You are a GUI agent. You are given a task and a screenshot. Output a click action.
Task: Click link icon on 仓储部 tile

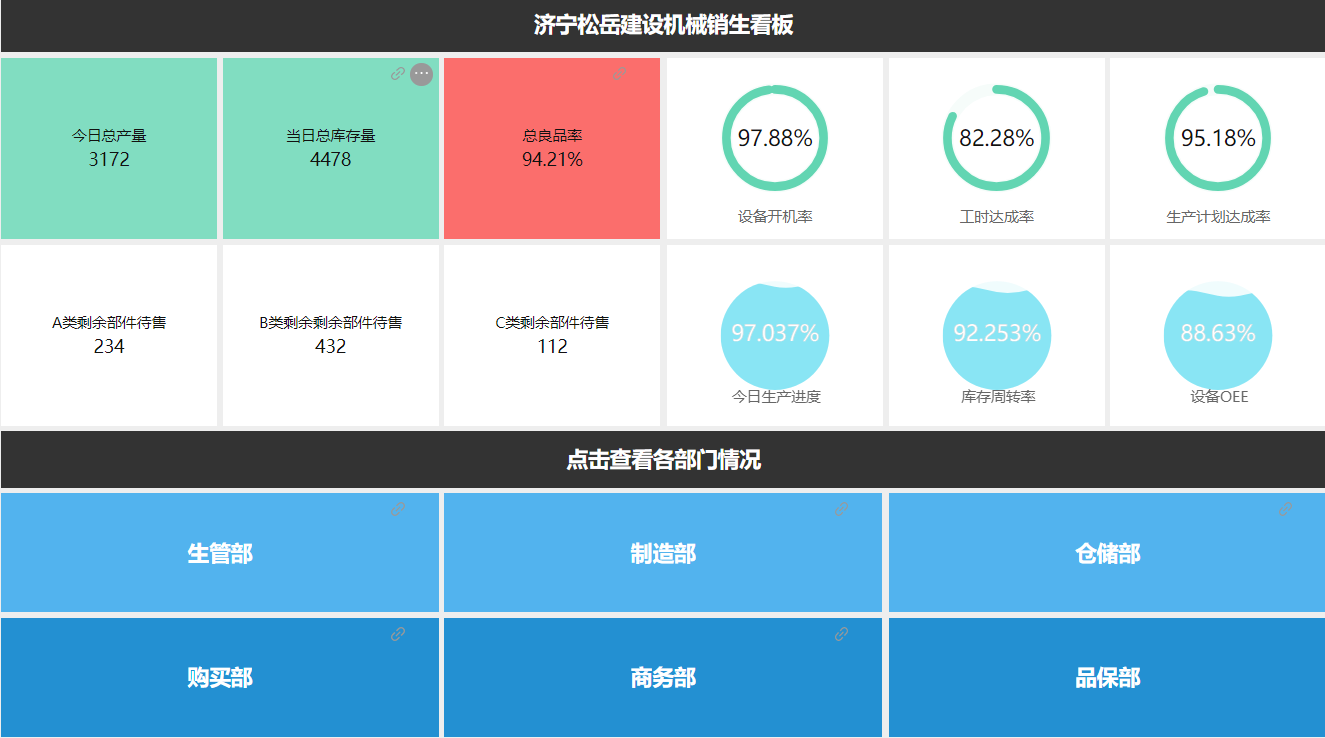pos(1286,509)
